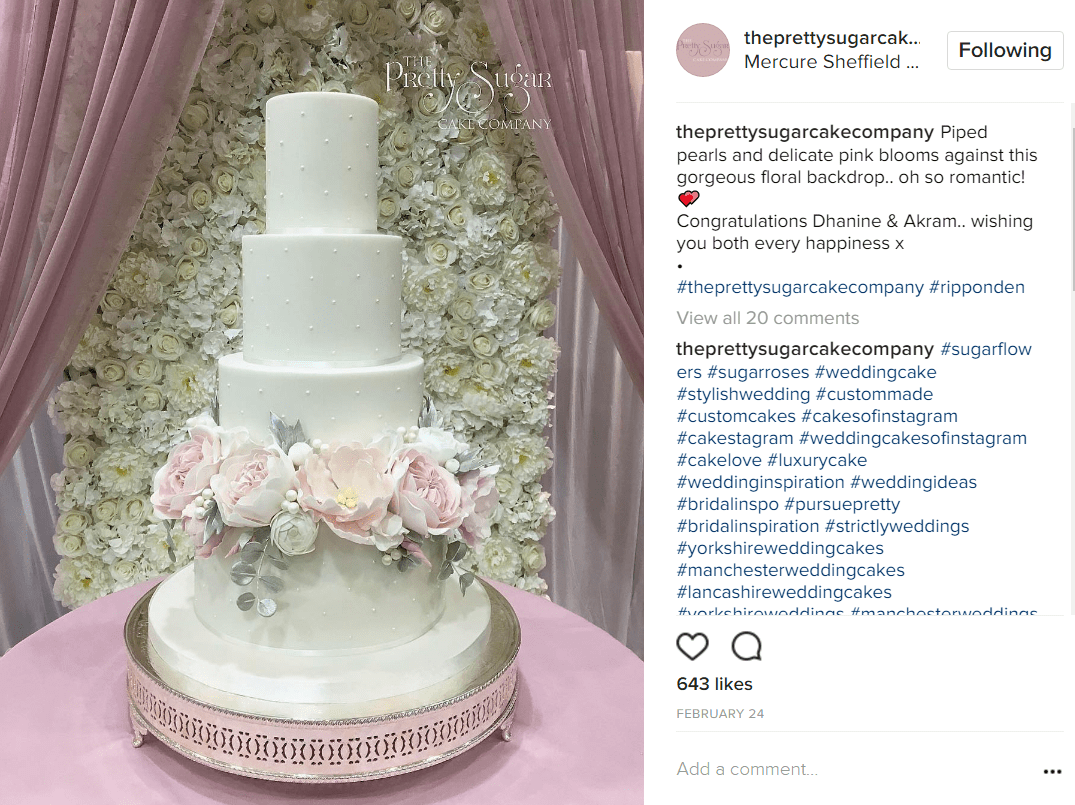Expand View all 20 comments
1075x805 pixels.
(x=767, y=317)
